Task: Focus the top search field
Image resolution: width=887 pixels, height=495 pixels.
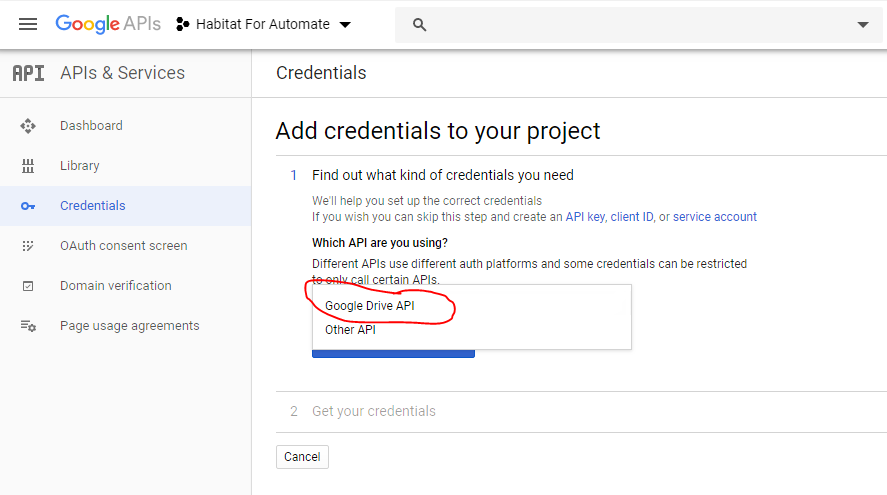Action: click(638, 25)
